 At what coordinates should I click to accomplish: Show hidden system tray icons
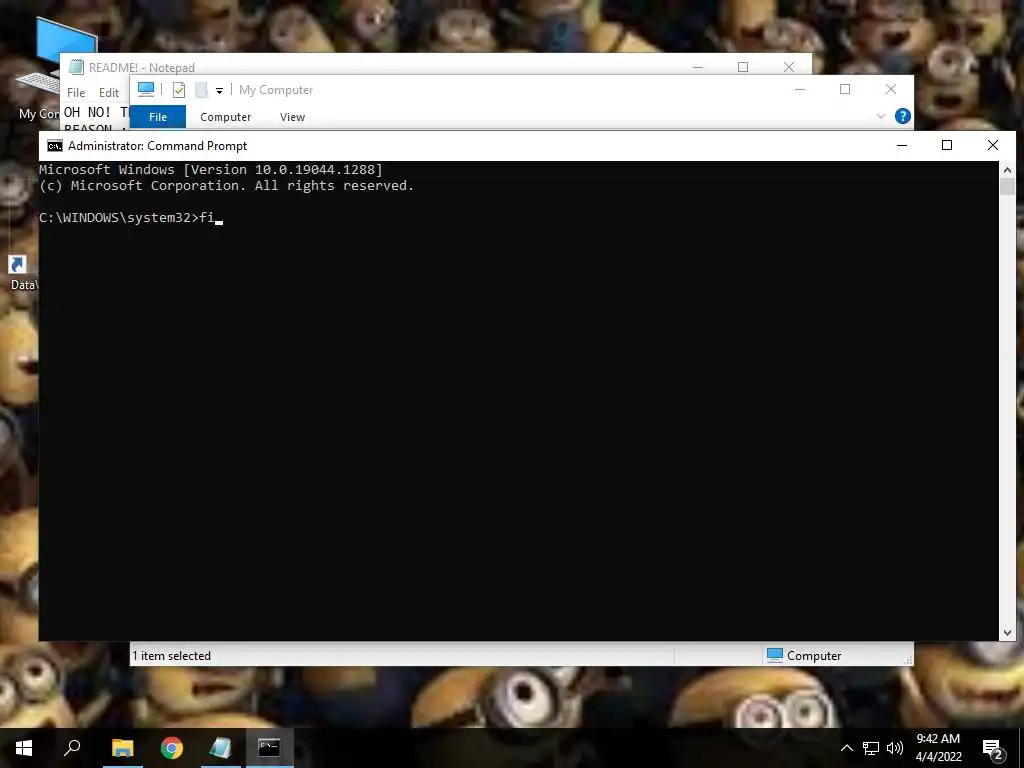pos(846,748)
